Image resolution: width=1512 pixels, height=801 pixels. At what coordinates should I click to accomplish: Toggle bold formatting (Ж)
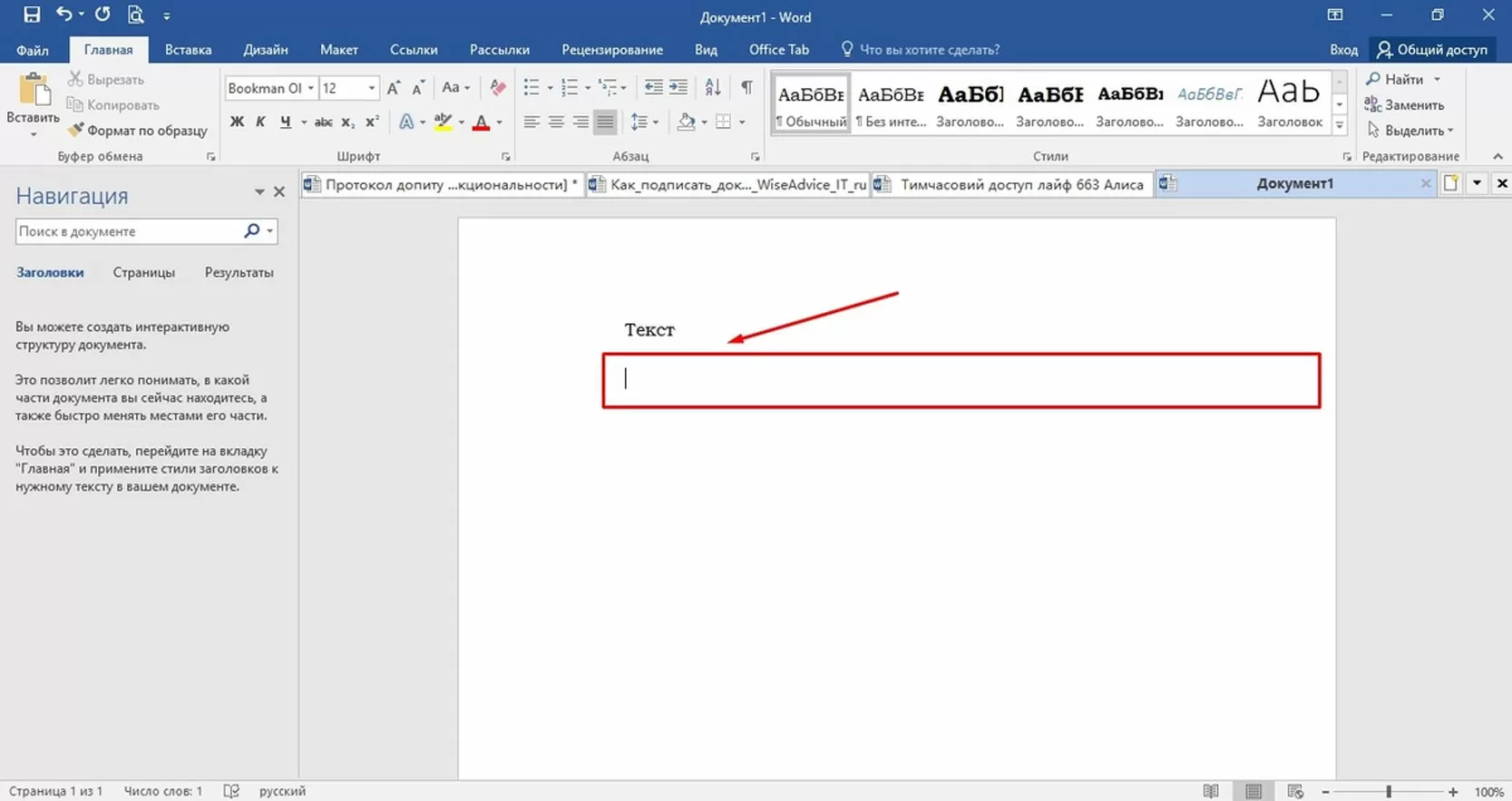point(237,122)
